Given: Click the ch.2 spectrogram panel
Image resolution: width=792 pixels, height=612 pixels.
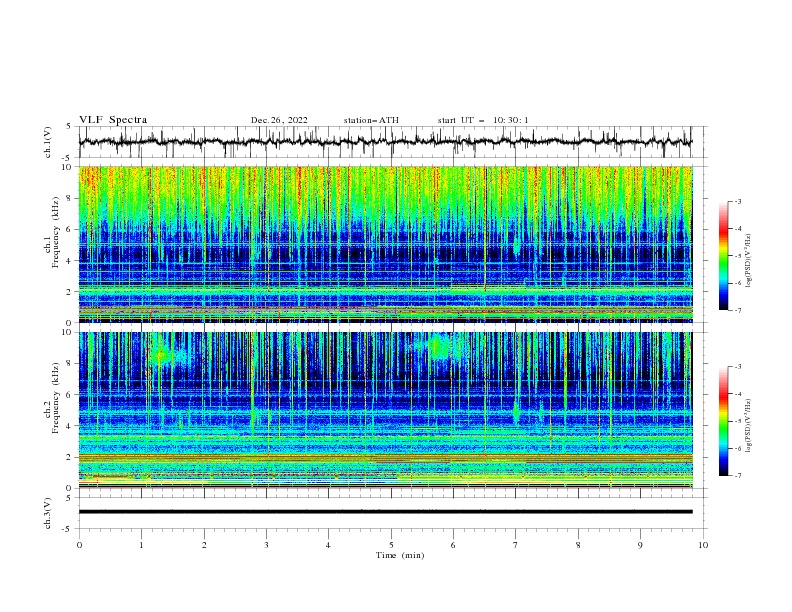Looking at the screenshot, I should [x=385, y=410].
